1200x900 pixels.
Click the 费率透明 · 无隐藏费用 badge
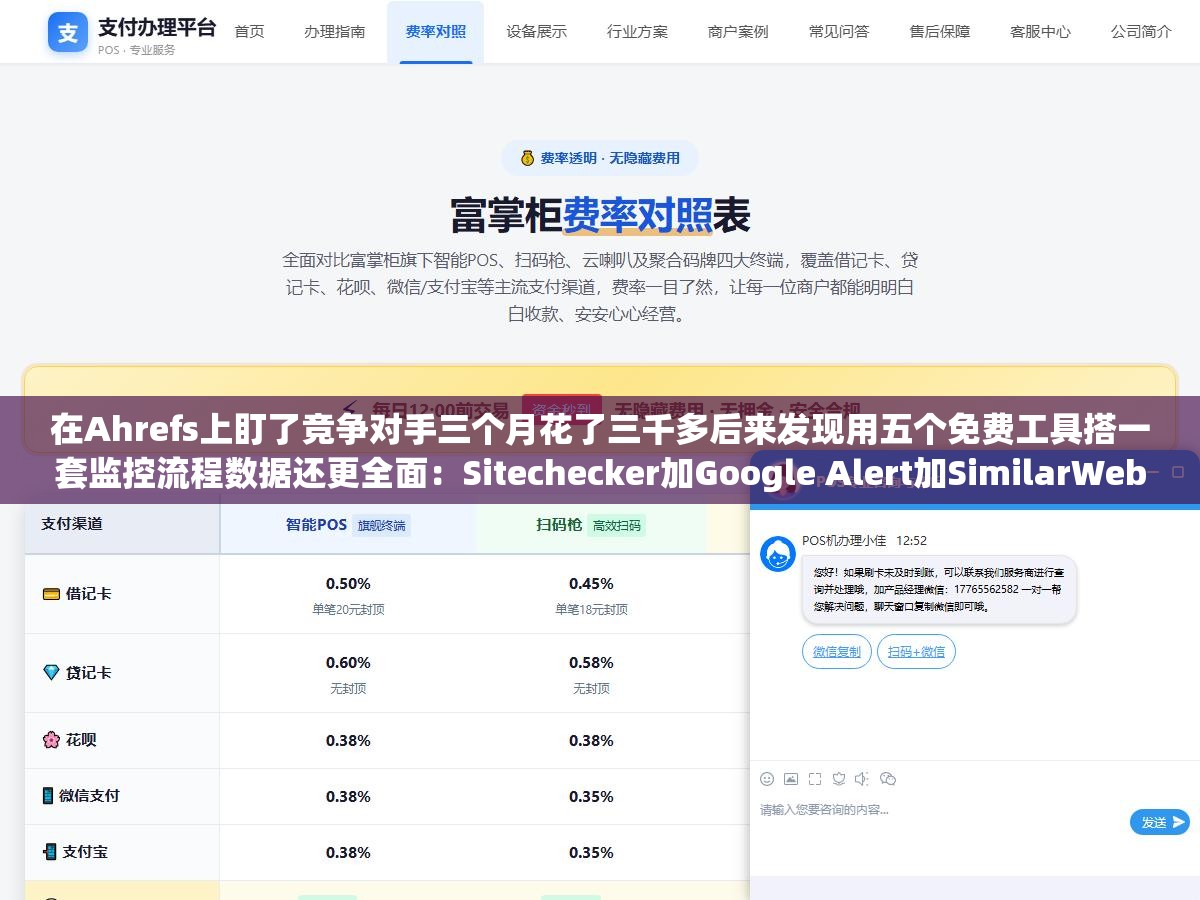click(x=600, y=158)
